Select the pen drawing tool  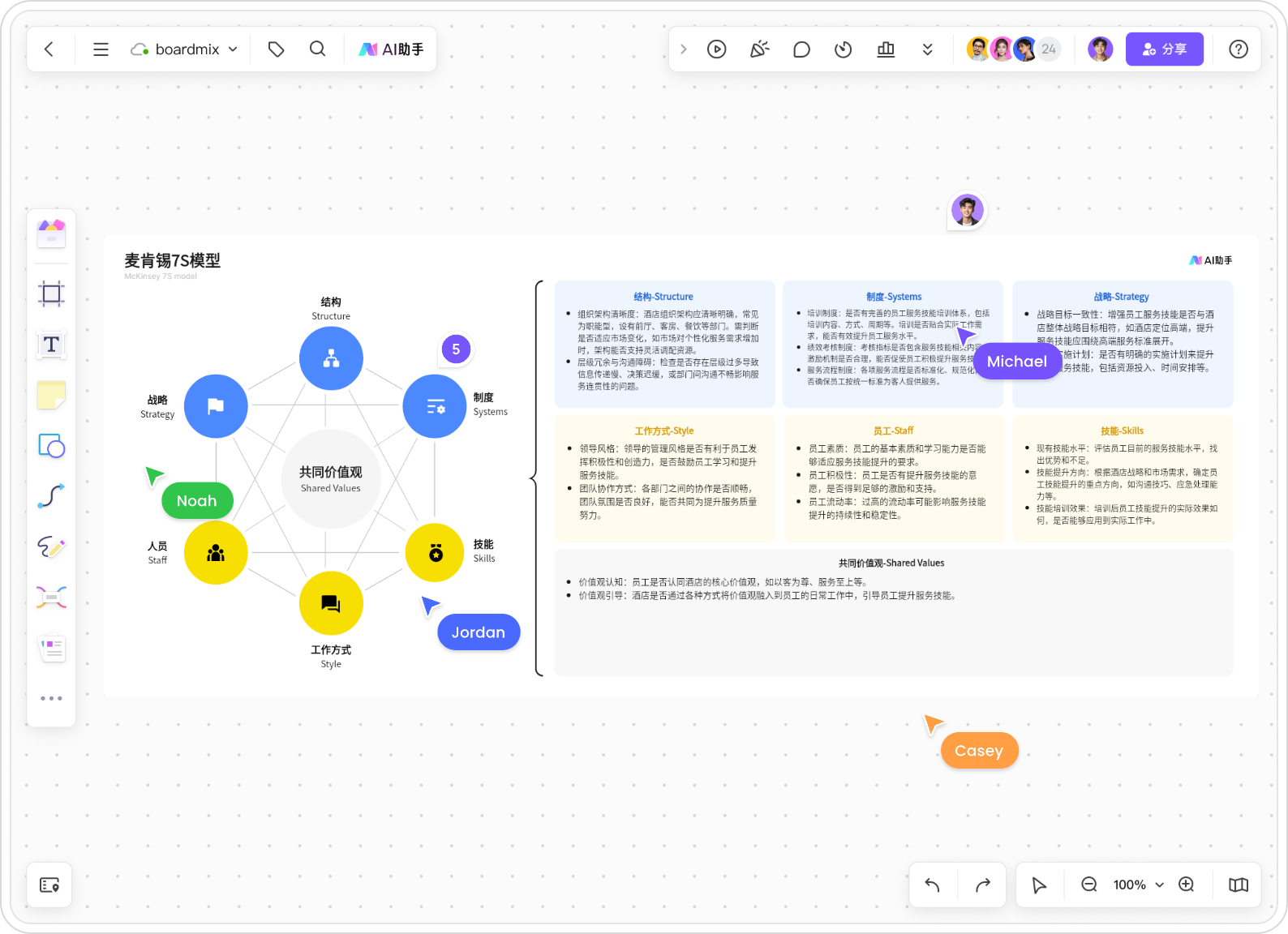(x=52, y=547)
